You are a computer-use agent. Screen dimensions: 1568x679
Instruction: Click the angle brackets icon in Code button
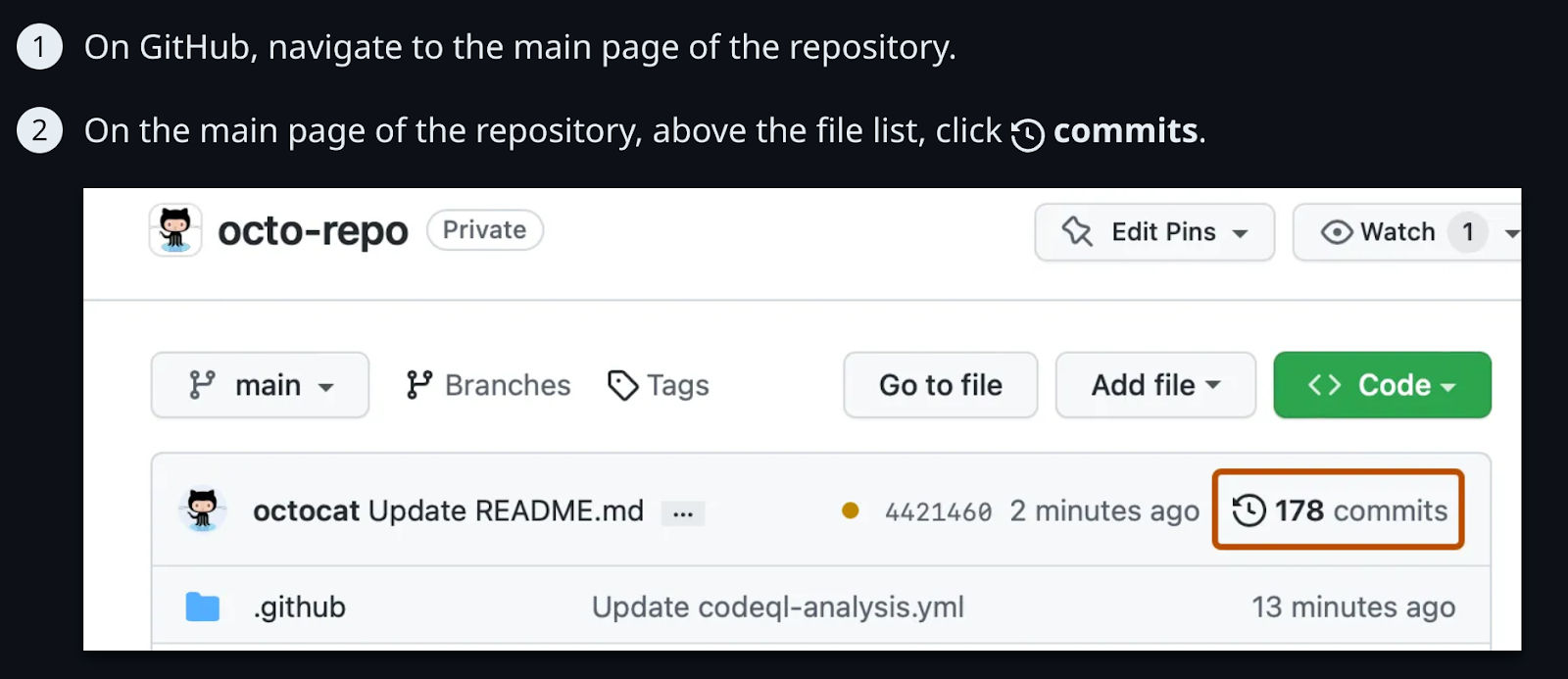click(1324, 385)
